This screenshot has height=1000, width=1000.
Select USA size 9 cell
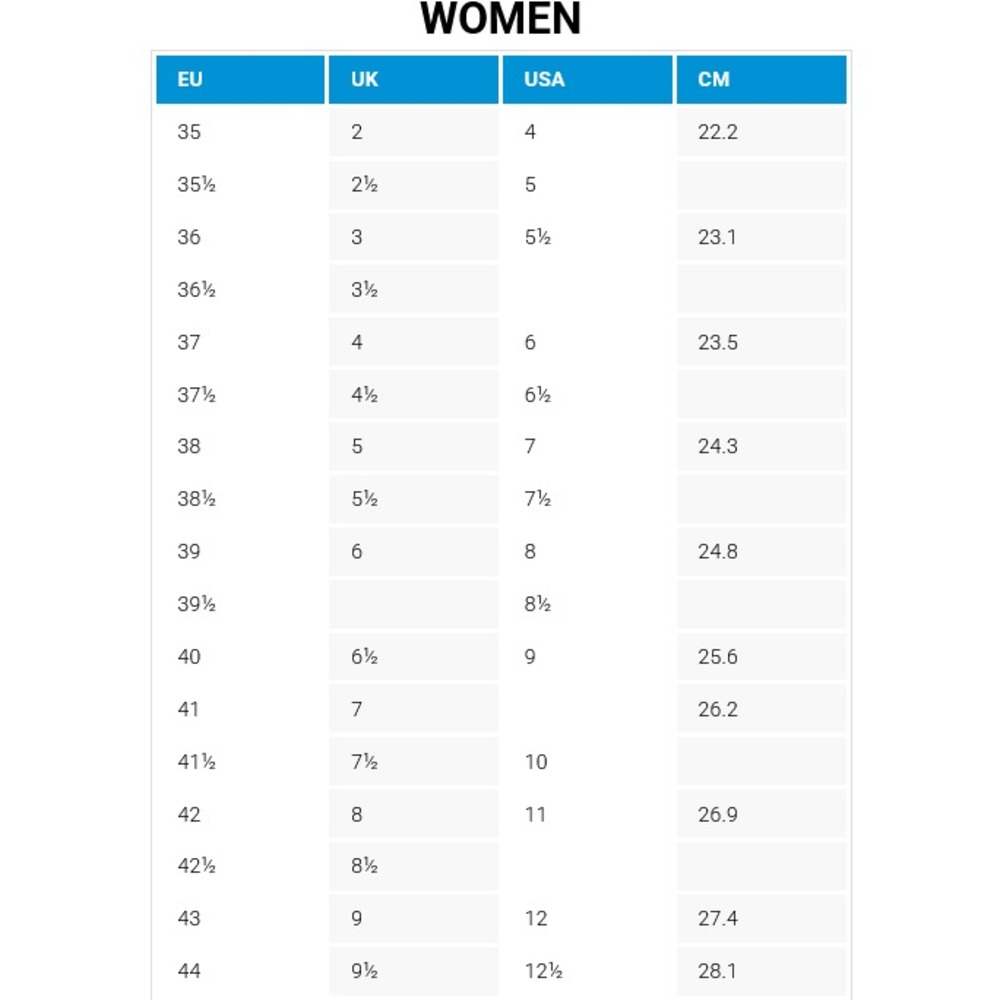587,657
